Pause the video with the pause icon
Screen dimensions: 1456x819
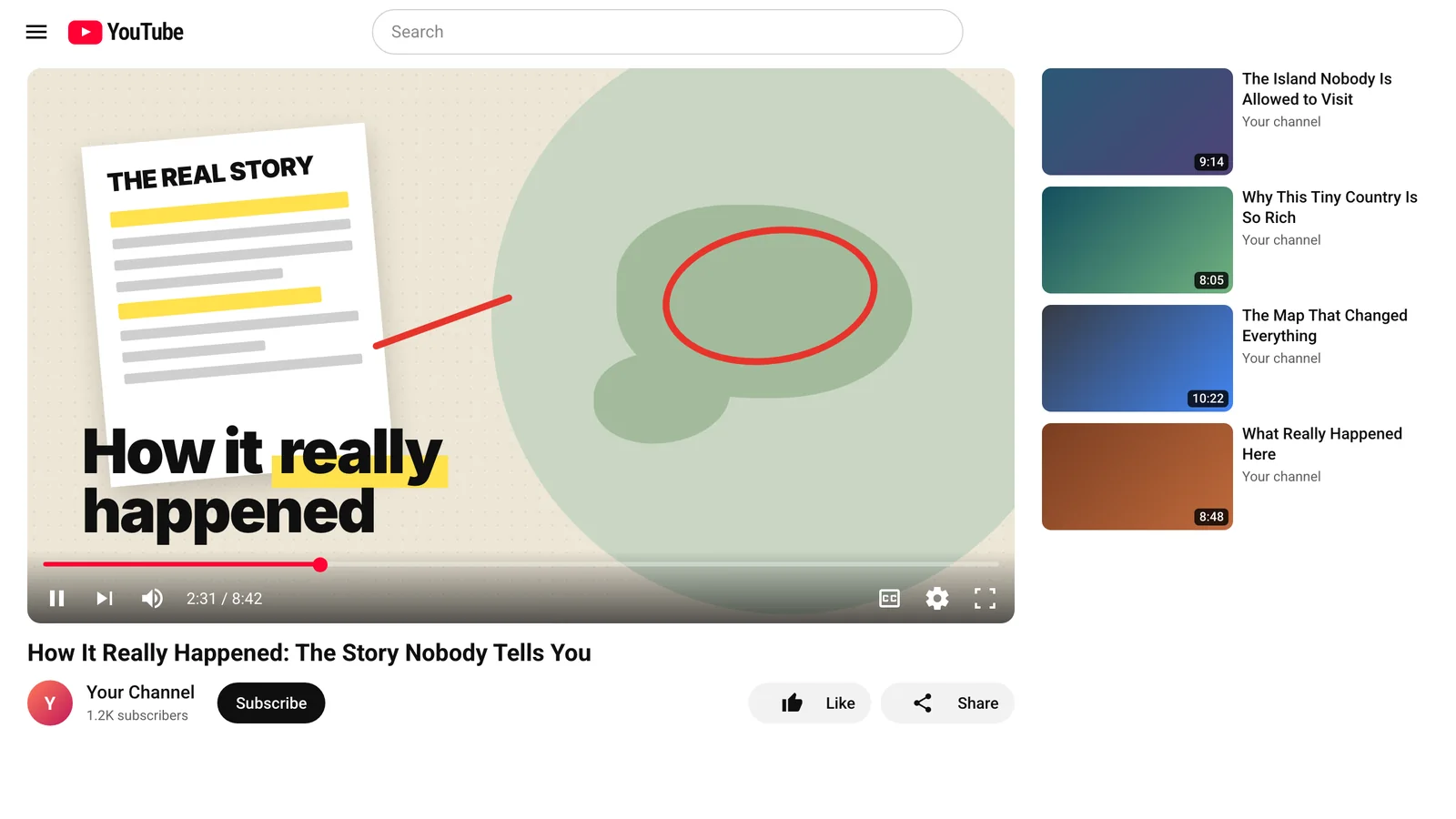56,599
